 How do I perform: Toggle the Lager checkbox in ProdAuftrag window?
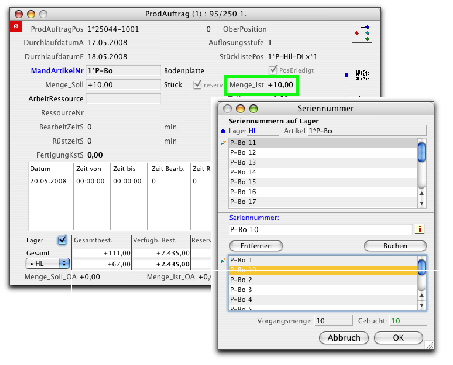(62, 240)
